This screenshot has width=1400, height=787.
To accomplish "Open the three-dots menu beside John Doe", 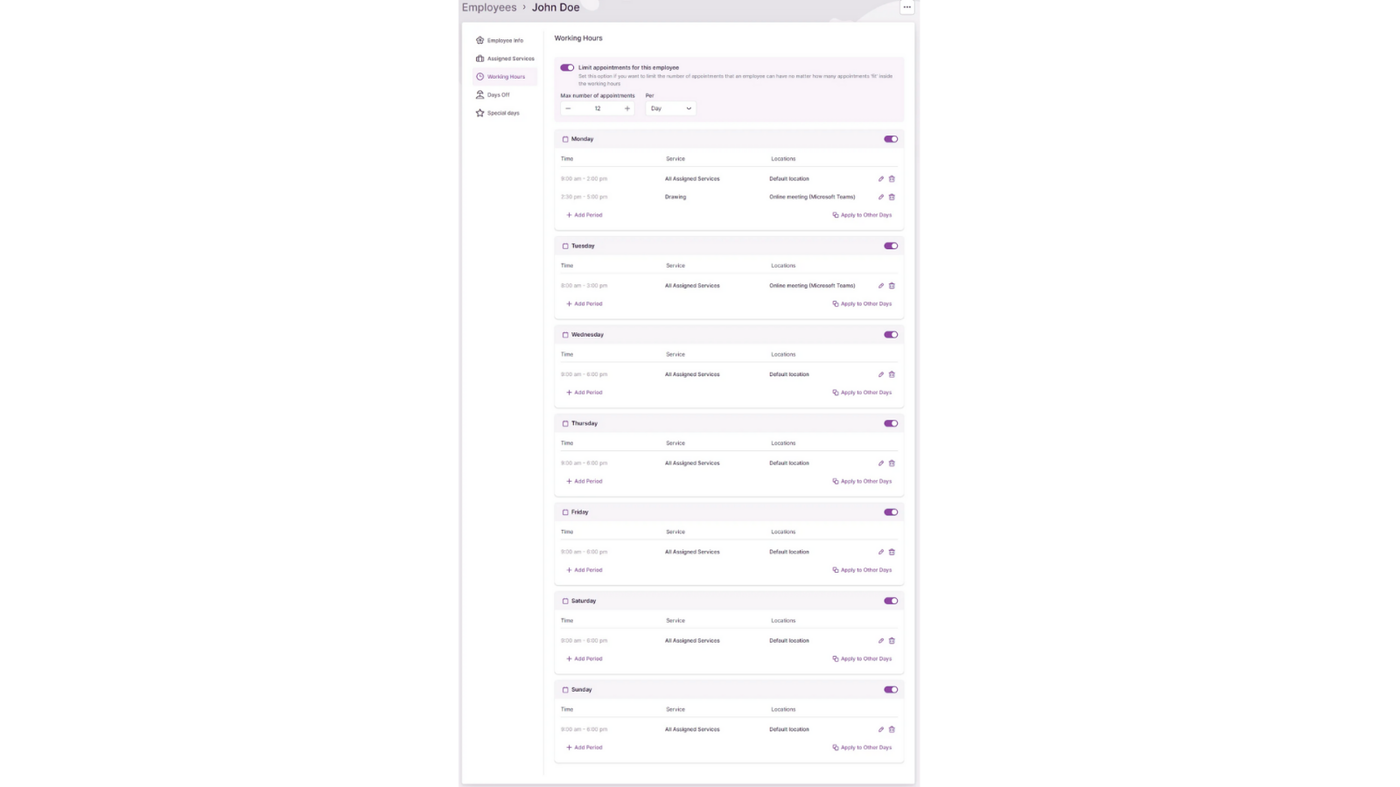I will (x=907, y=7).
